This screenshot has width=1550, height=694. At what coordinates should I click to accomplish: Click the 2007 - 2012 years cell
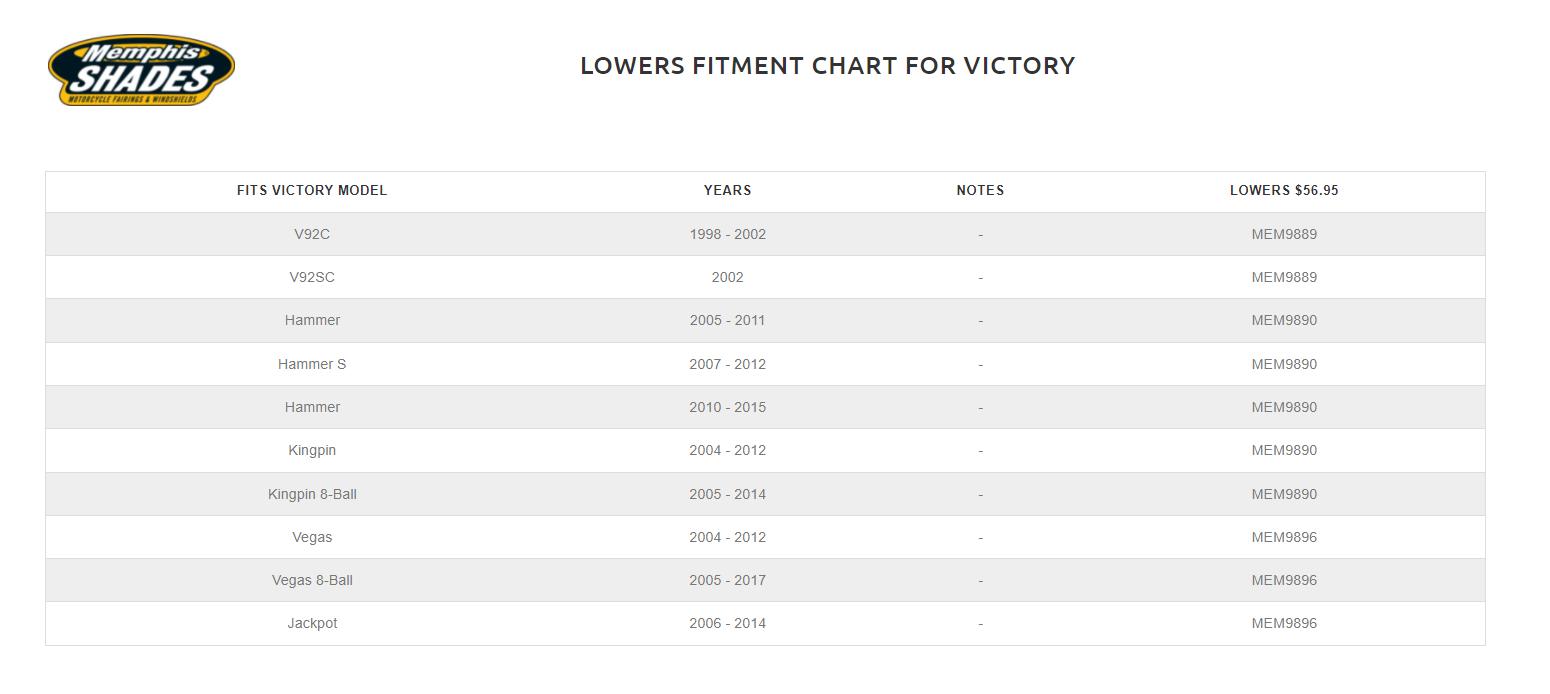click(727, 364)
